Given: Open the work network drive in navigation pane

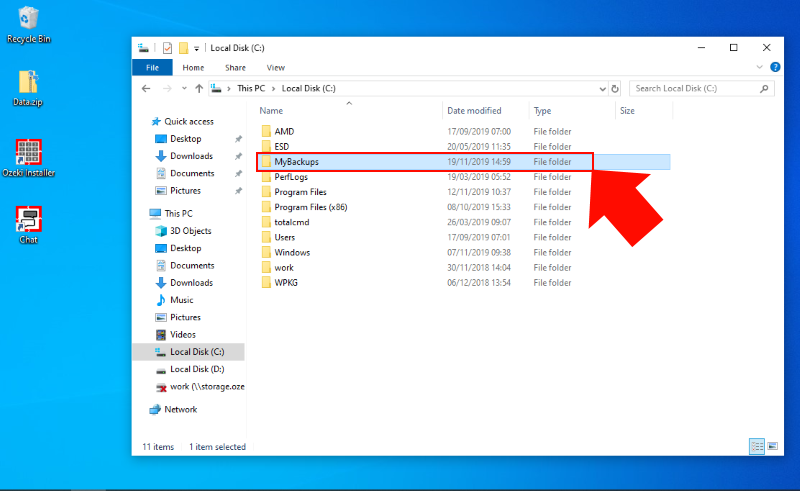Looking at the screenshot, I should 207,386.
